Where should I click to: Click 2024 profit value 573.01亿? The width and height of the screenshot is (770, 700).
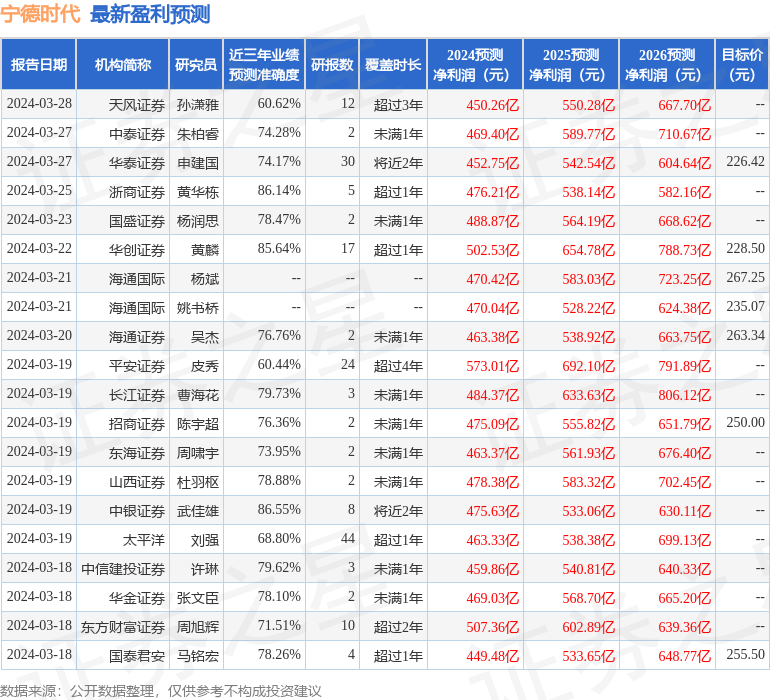[x=493, y=366]
